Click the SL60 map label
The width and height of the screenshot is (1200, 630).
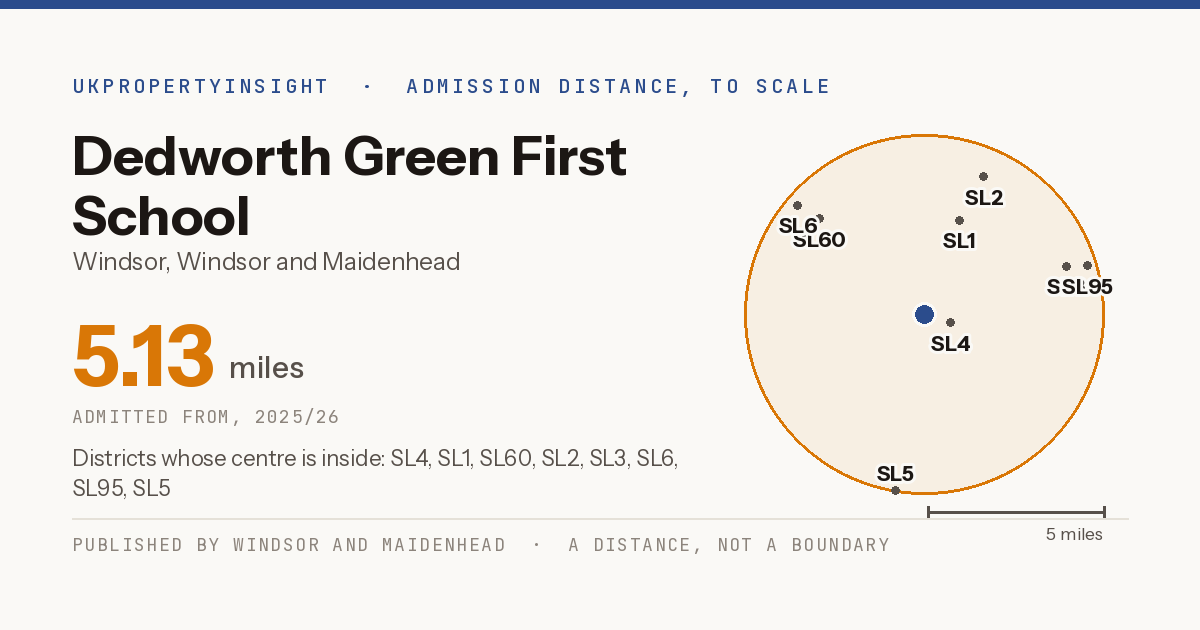819,240
